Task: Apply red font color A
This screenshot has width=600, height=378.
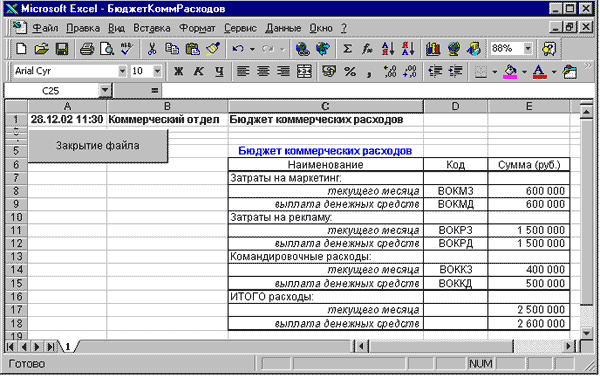Action: [x=540, y=72]
